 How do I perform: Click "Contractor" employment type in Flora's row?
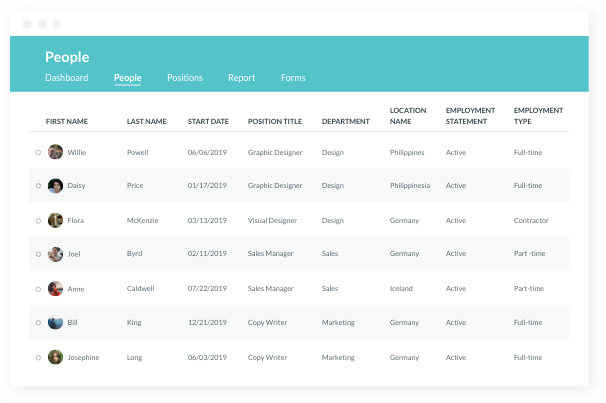(x=531, y=221)
